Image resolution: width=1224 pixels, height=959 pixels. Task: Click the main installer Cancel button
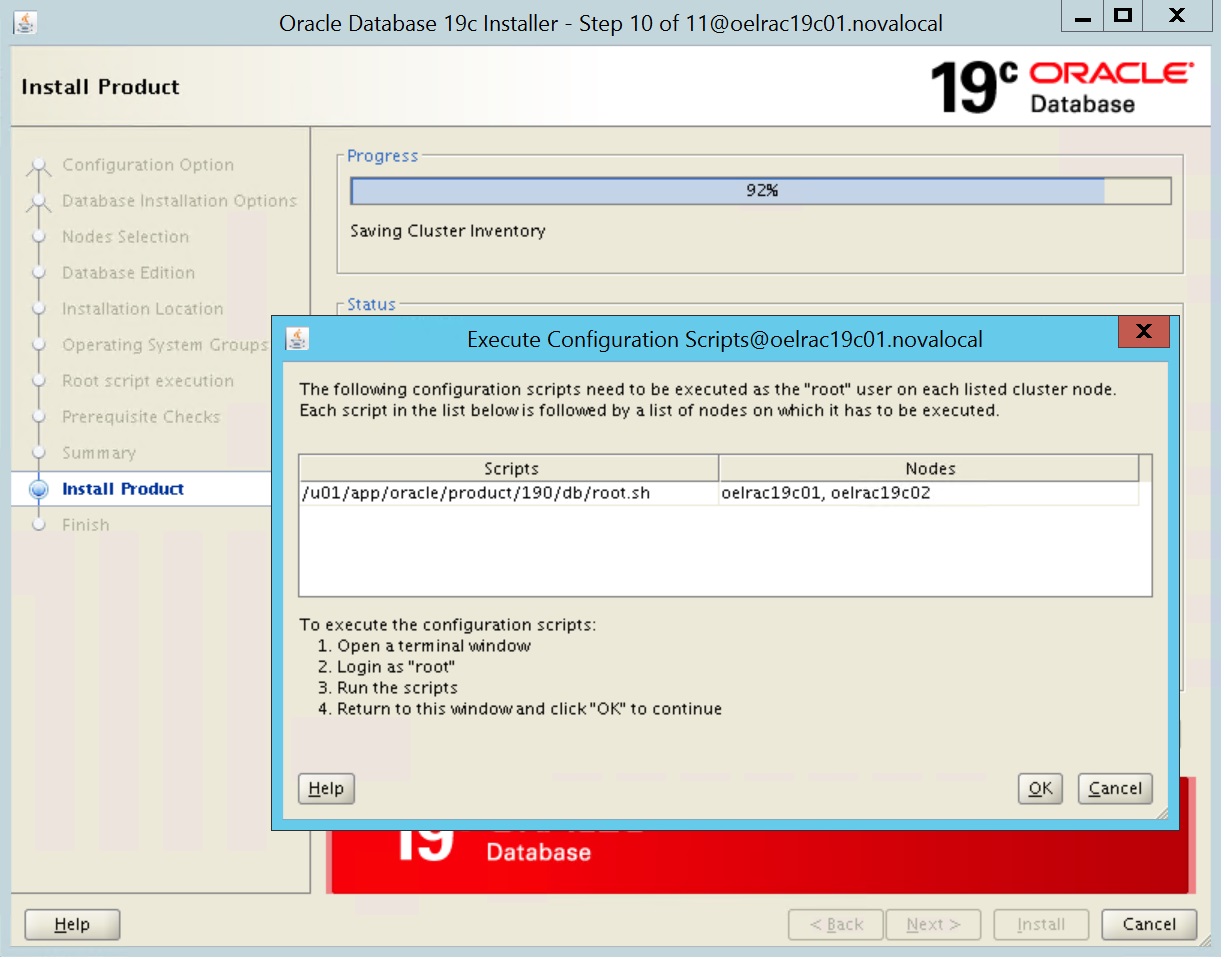click(1149, 924)
